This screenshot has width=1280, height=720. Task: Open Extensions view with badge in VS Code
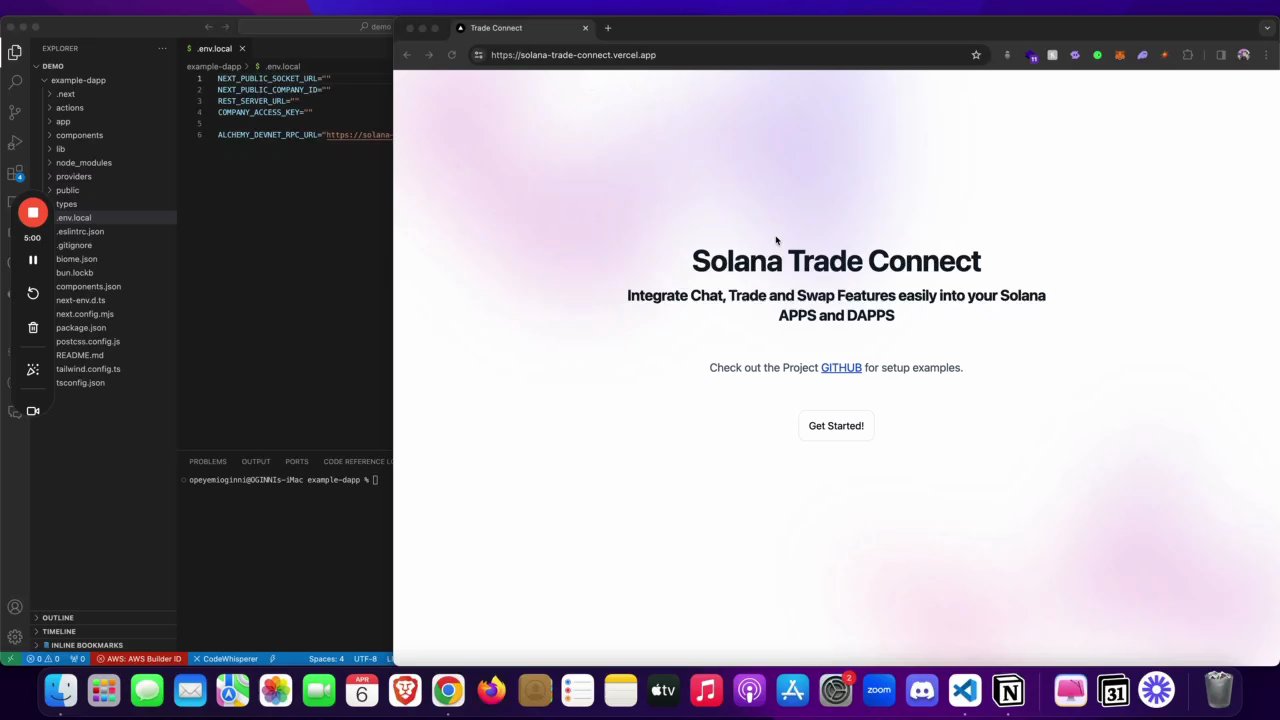[15, 174]
